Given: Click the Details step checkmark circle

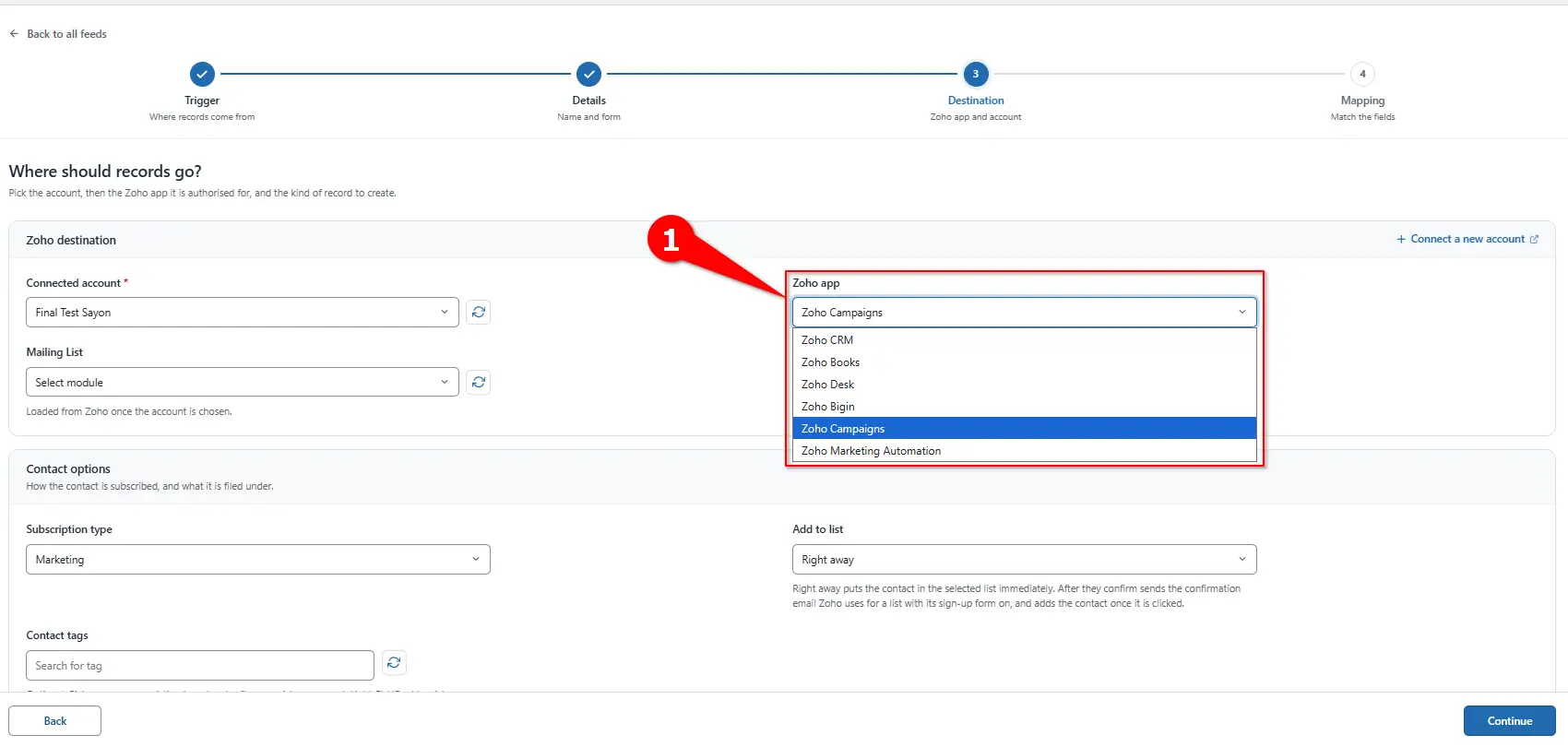Looking at the screenshot, I should coord(588,74).
